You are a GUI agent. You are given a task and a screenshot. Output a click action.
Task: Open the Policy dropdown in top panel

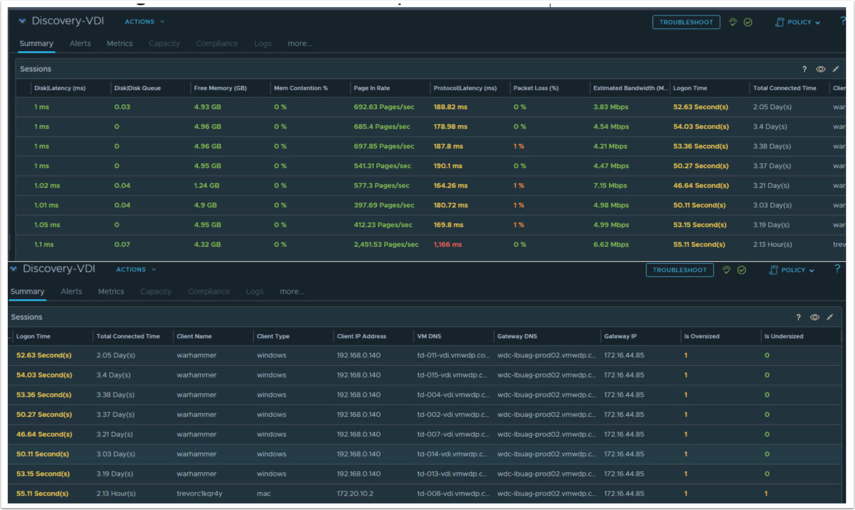coord(797,22)
